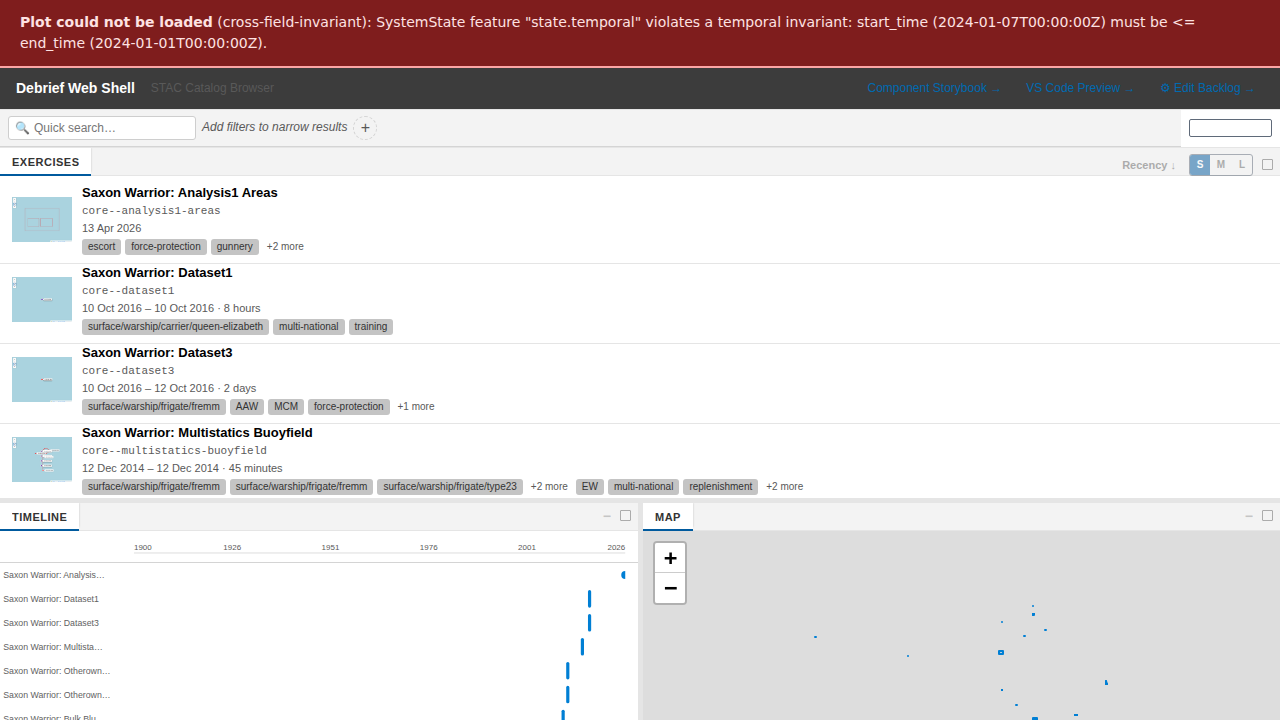Maximize the Exercises panel
This screenshot has width=1280, height=720.
click(1268, 165)
